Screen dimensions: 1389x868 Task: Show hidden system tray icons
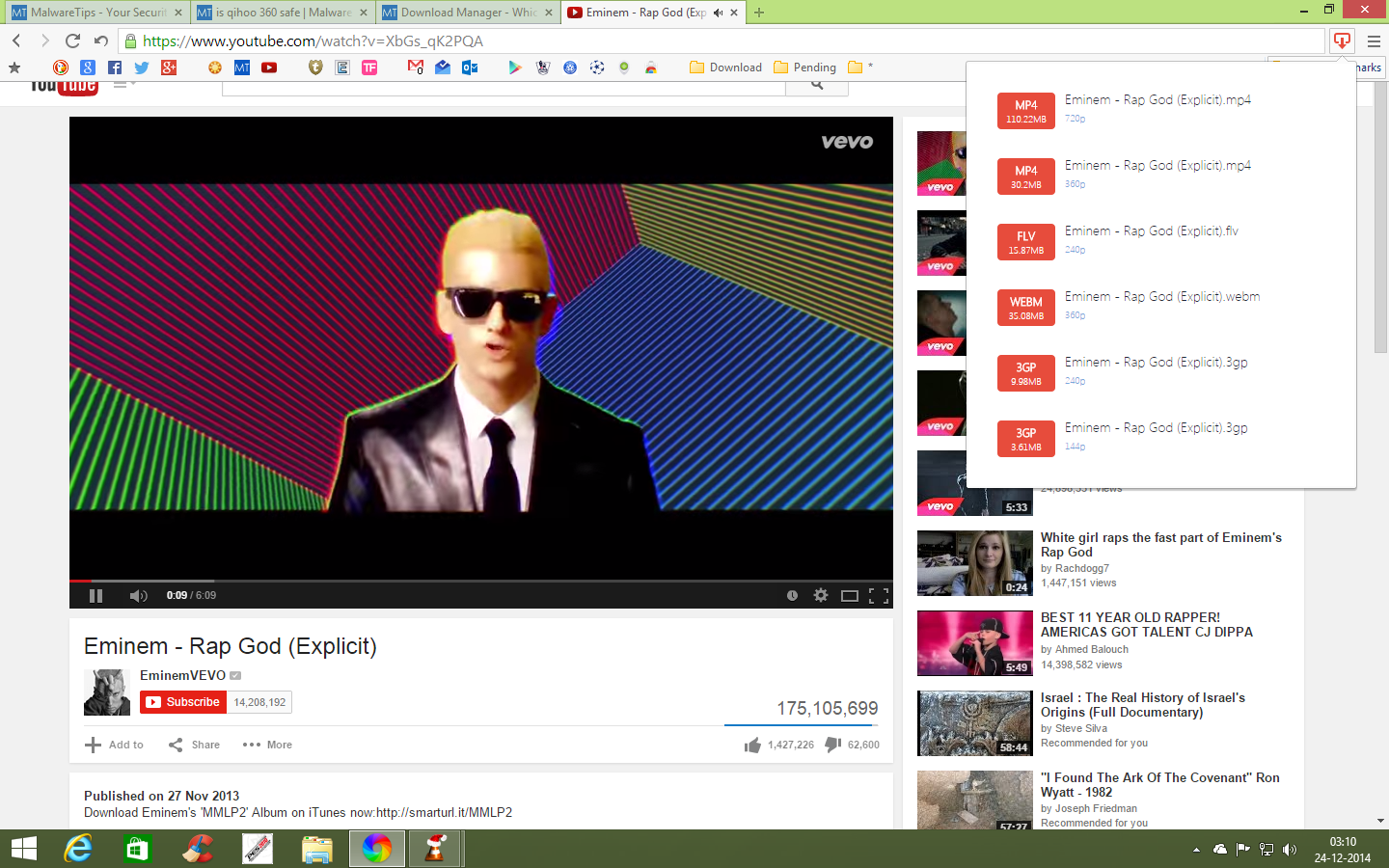(x=1196, y=850)
